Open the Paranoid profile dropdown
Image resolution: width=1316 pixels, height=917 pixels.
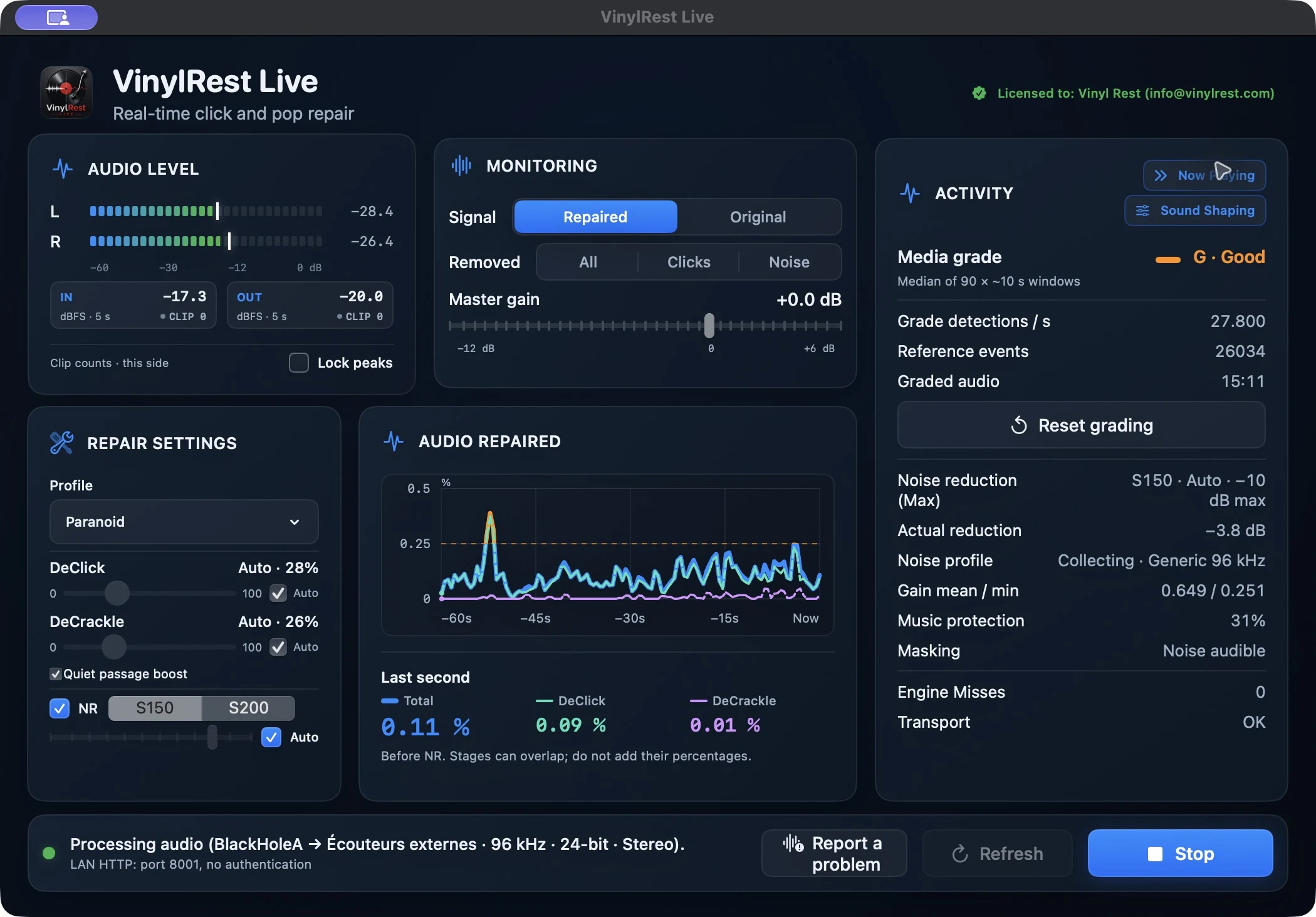[x=184, y=522]
